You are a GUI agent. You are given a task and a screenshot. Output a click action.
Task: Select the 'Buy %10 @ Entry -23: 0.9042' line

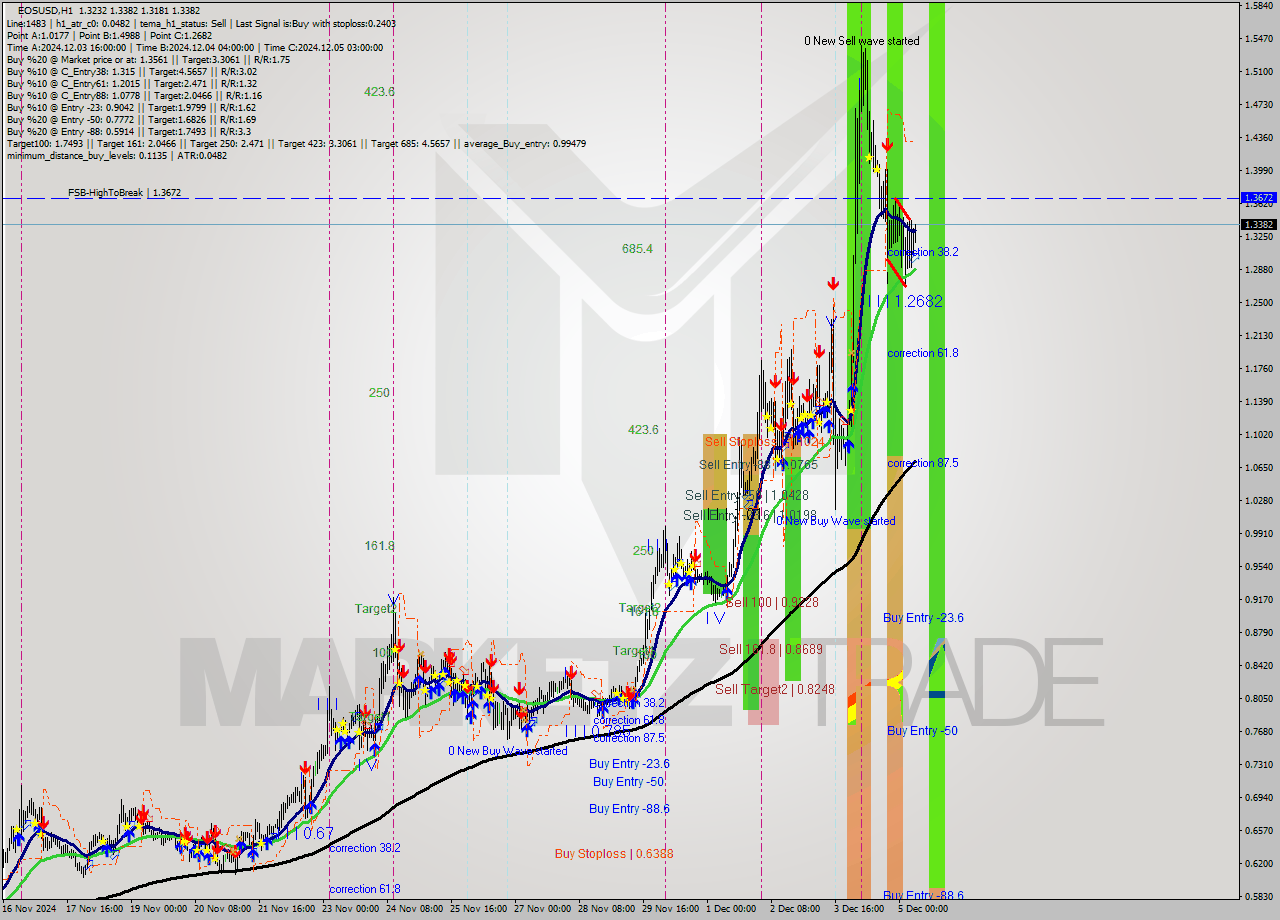pos(130,107)
